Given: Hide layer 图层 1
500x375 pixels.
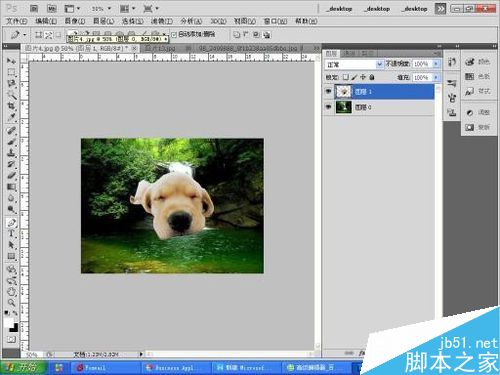Looking at the screenshot, I should click(x=328, y=91).
